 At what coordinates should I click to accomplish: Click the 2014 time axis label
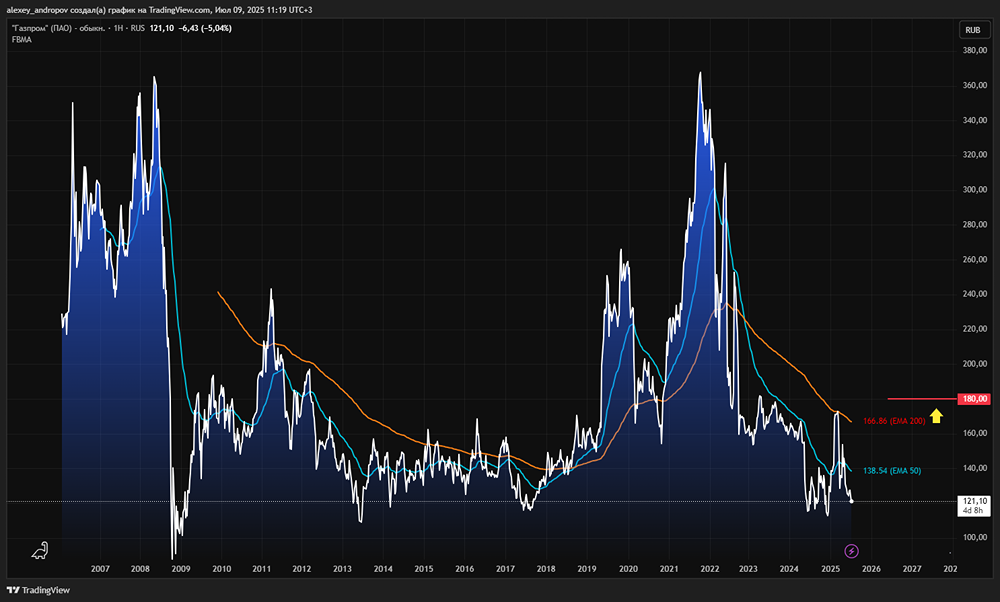click(383, 569)
